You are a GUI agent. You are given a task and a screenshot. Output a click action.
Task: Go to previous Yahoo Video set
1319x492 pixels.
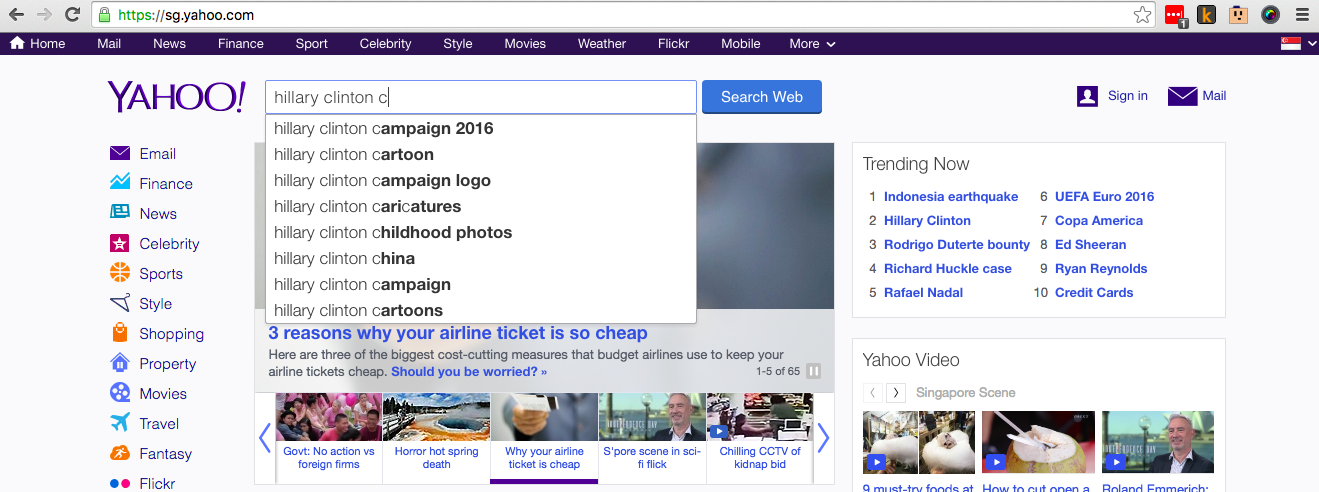(x=872, y=393)
